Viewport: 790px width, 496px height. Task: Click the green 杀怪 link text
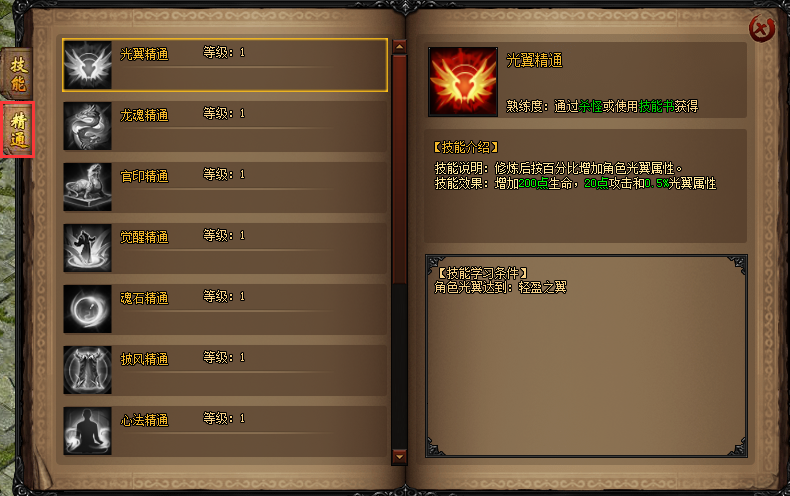click(590, 106)
